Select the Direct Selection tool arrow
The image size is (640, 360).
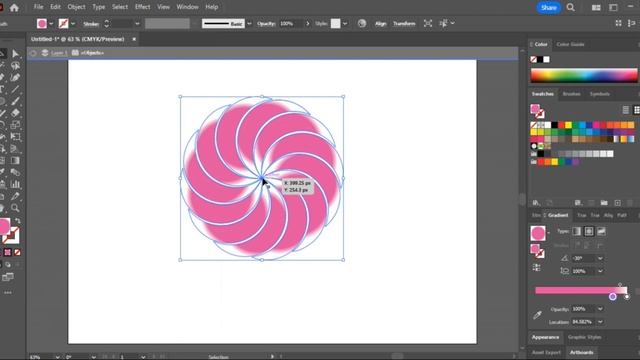click(16, 53)
